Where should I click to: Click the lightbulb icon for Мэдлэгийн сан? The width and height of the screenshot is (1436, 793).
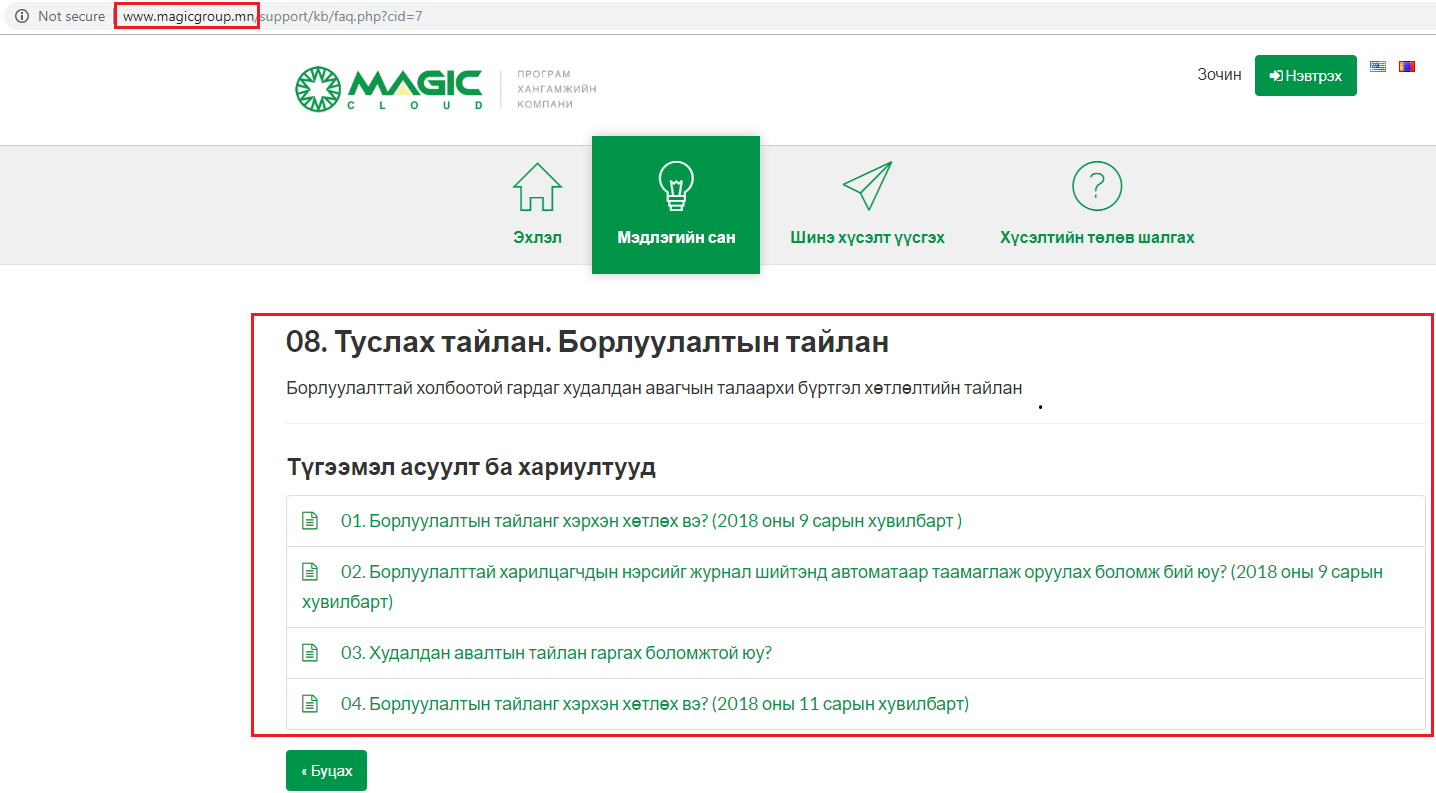click(676, 187)
